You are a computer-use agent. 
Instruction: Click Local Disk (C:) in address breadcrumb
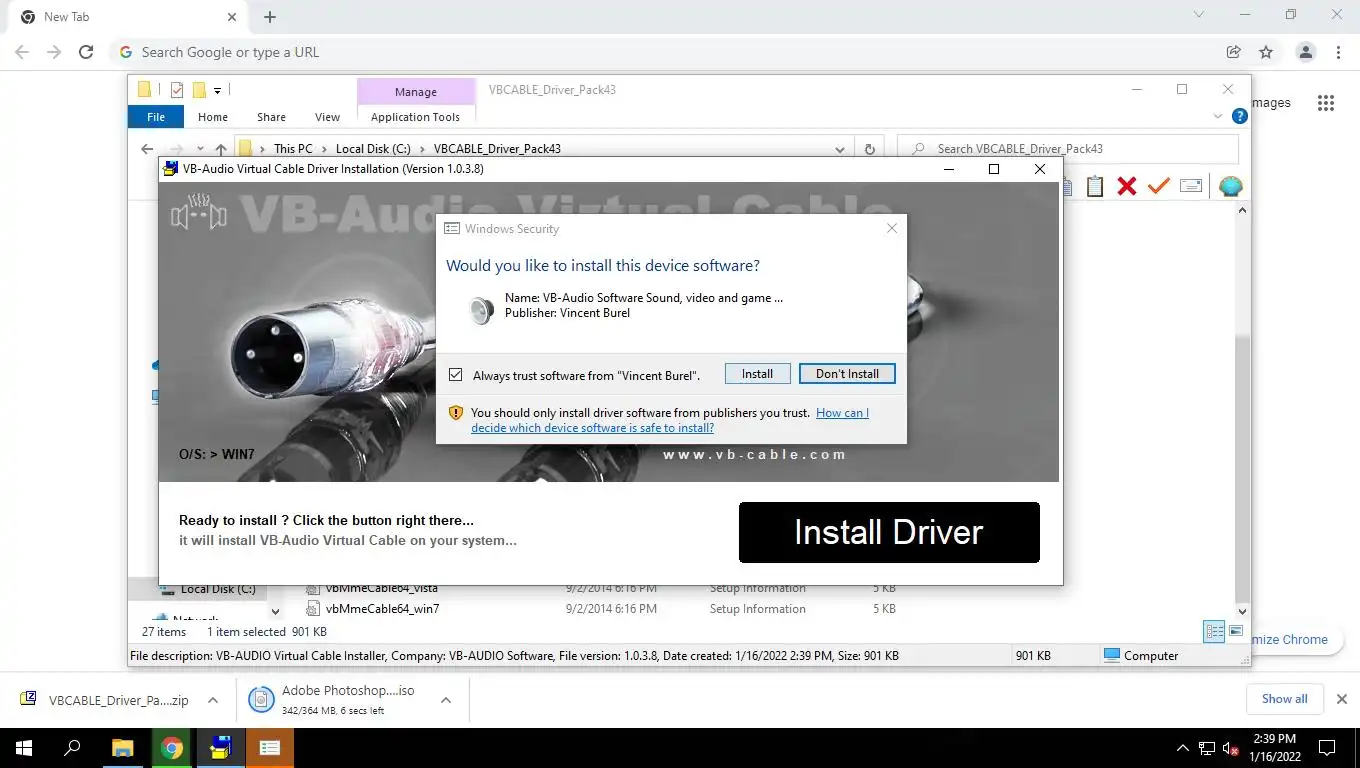pyautogui.click(x=373, y=149)
